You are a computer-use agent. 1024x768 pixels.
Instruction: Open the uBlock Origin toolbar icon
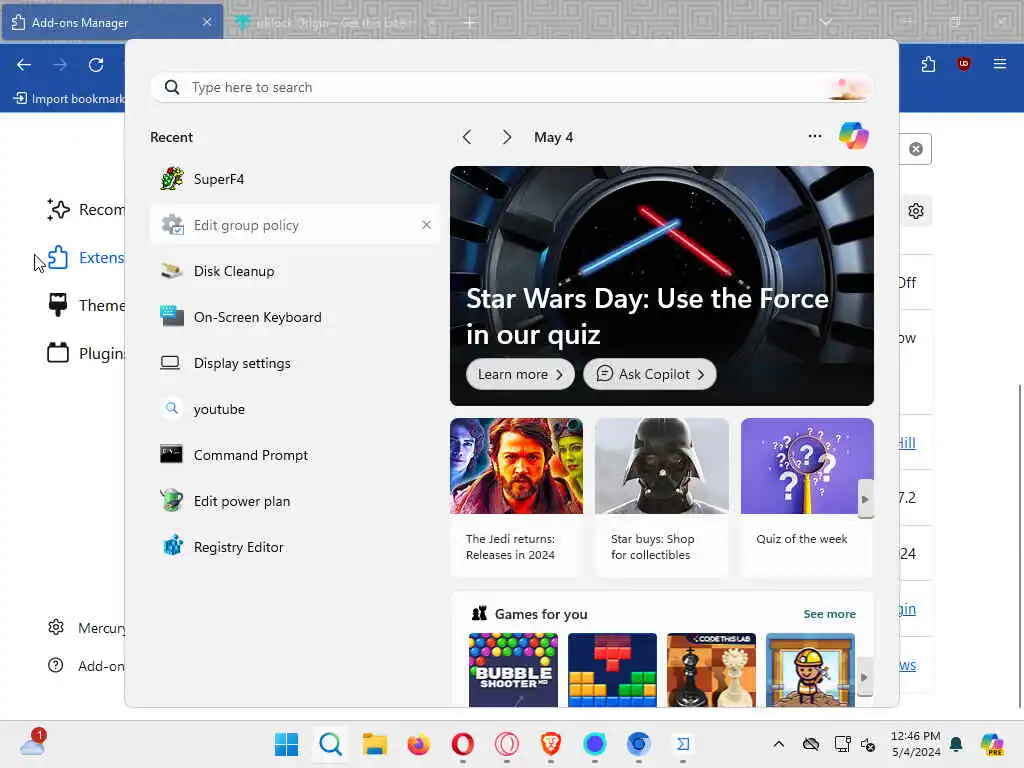[x=963, y=64]
